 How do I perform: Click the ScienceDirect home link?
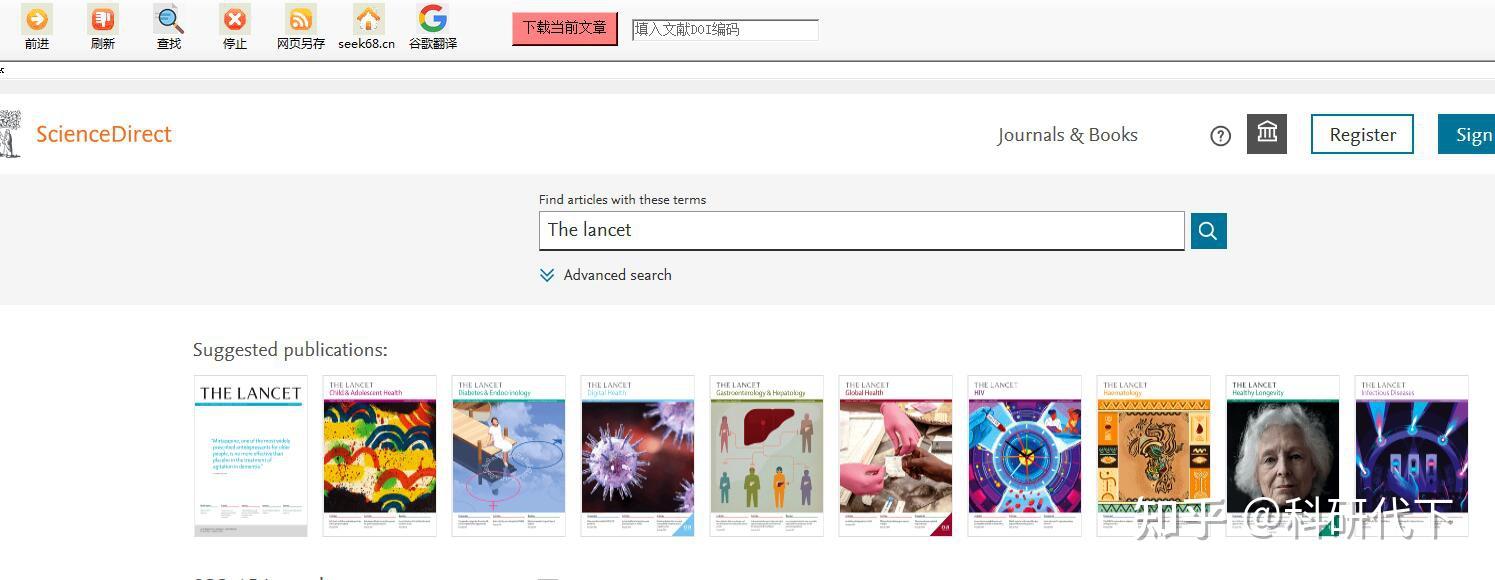(x=103, y=134)
